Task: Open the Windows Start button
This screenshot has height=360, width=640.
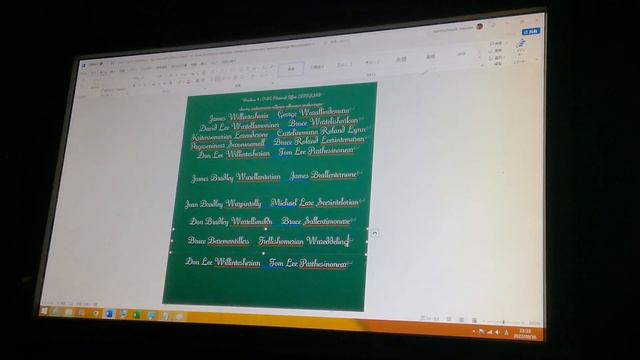Action: (44, 311)
